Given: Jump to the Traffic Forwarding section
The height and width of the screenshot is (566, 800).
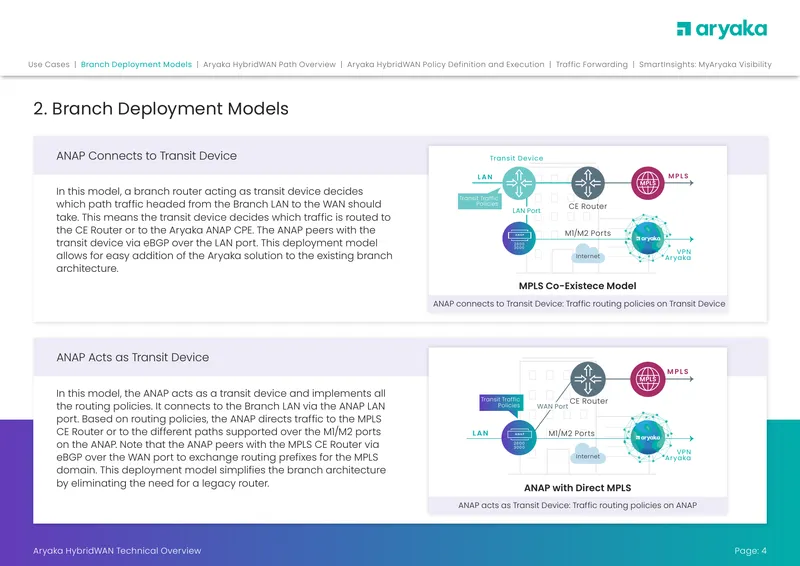Looking at the screenshot, I should 592,64.
